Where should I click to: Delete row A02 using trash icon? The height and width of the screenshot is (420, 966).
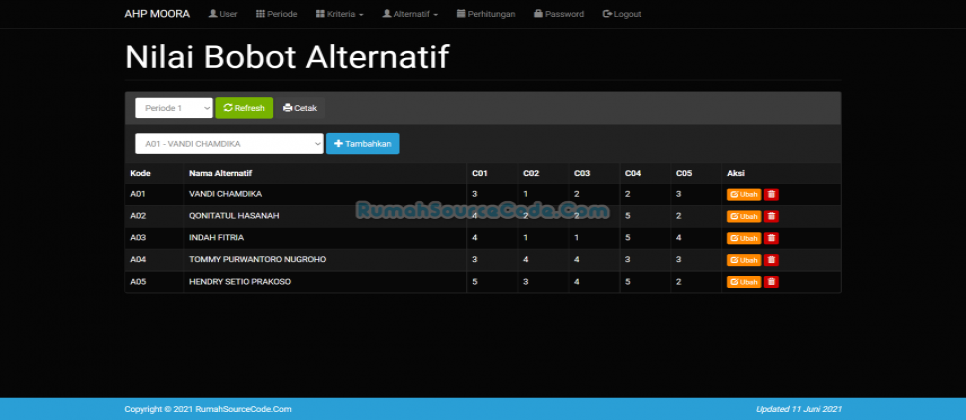[771, 216]
